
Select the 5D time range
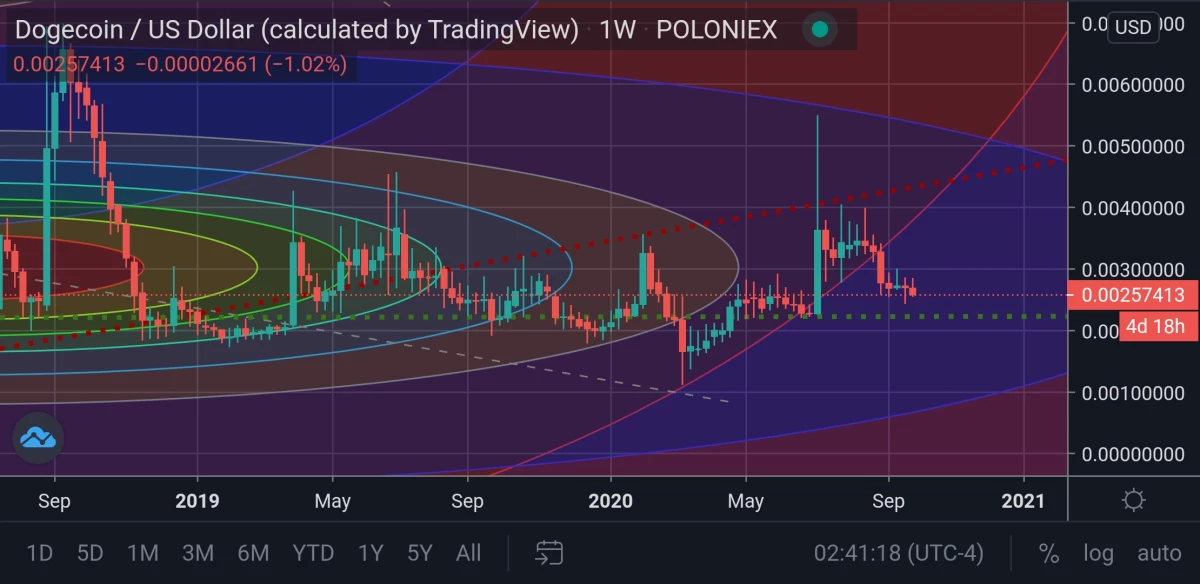91,552
